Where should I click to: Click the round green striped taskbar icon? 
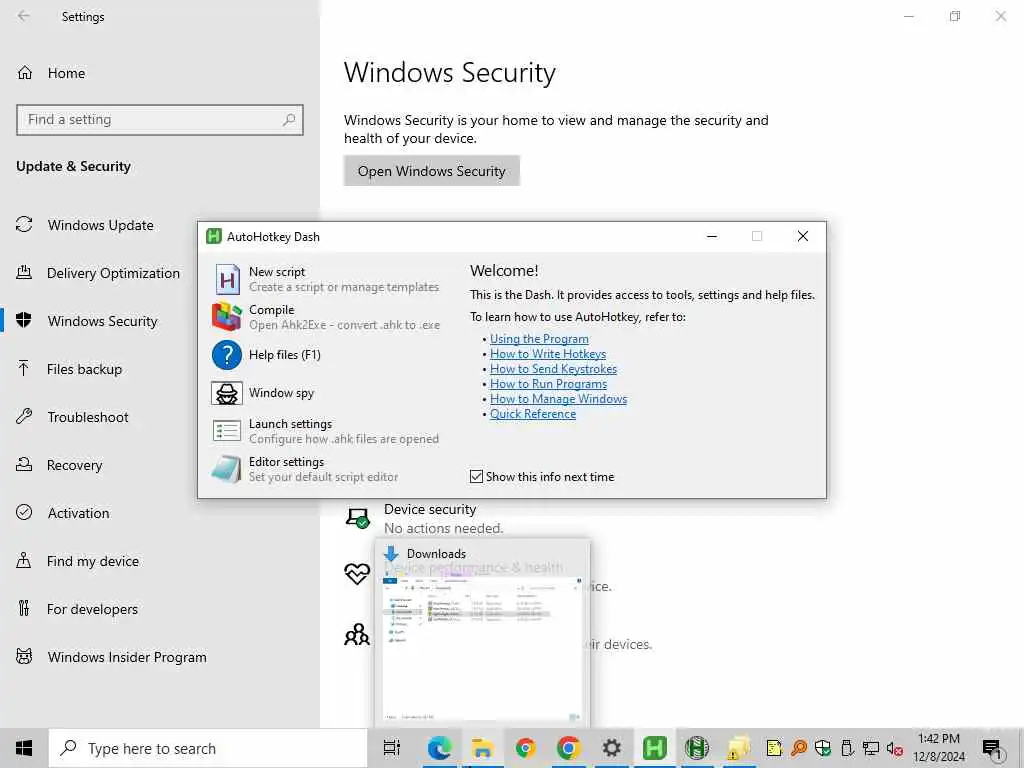pos(697,748)
